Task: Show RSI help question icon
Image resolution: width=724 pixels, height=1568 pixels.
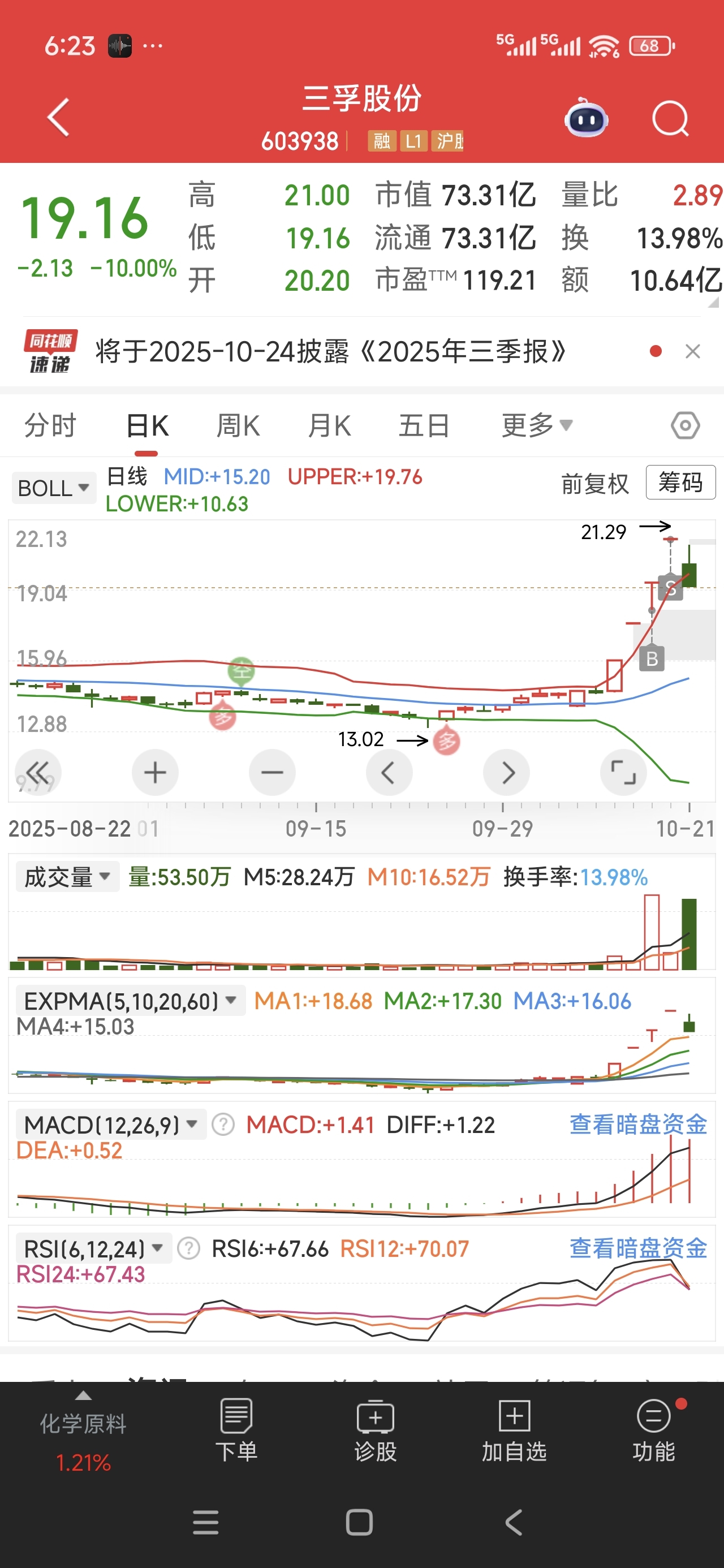Action: (x=189, y=1249)
